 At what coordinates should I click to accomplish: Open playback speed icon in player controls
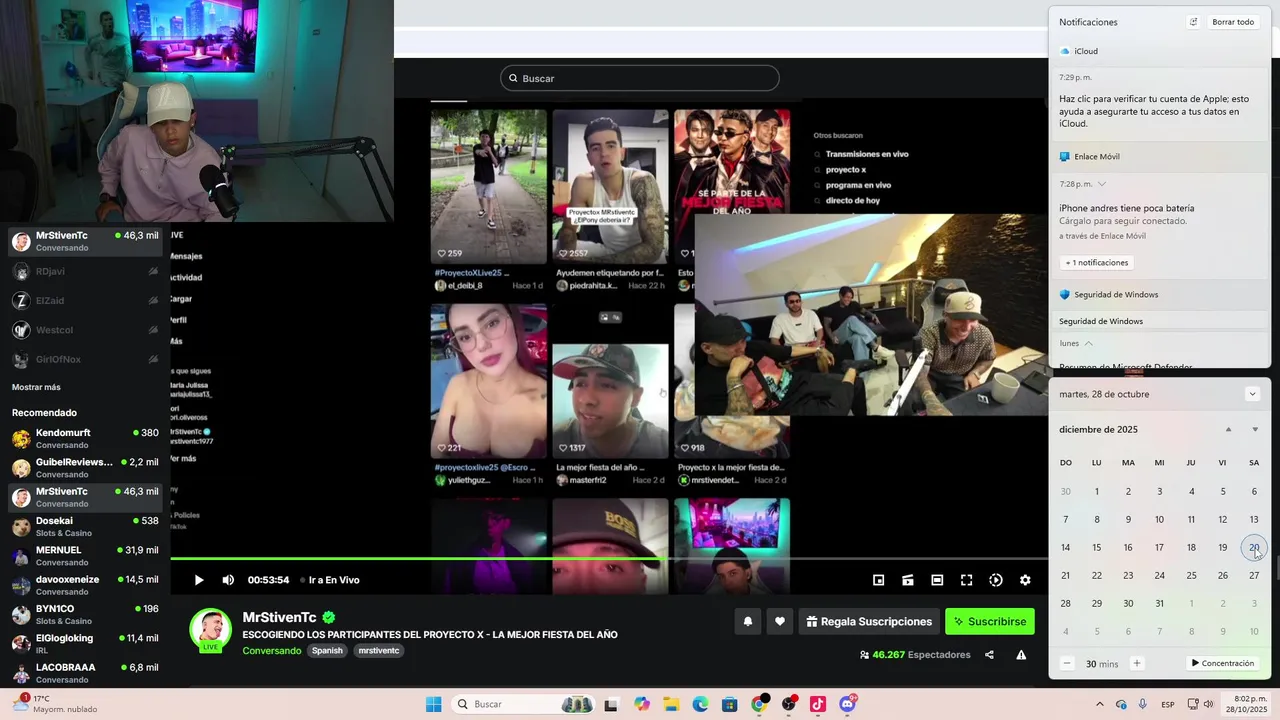pyautogui.click(x=996, y=580)
